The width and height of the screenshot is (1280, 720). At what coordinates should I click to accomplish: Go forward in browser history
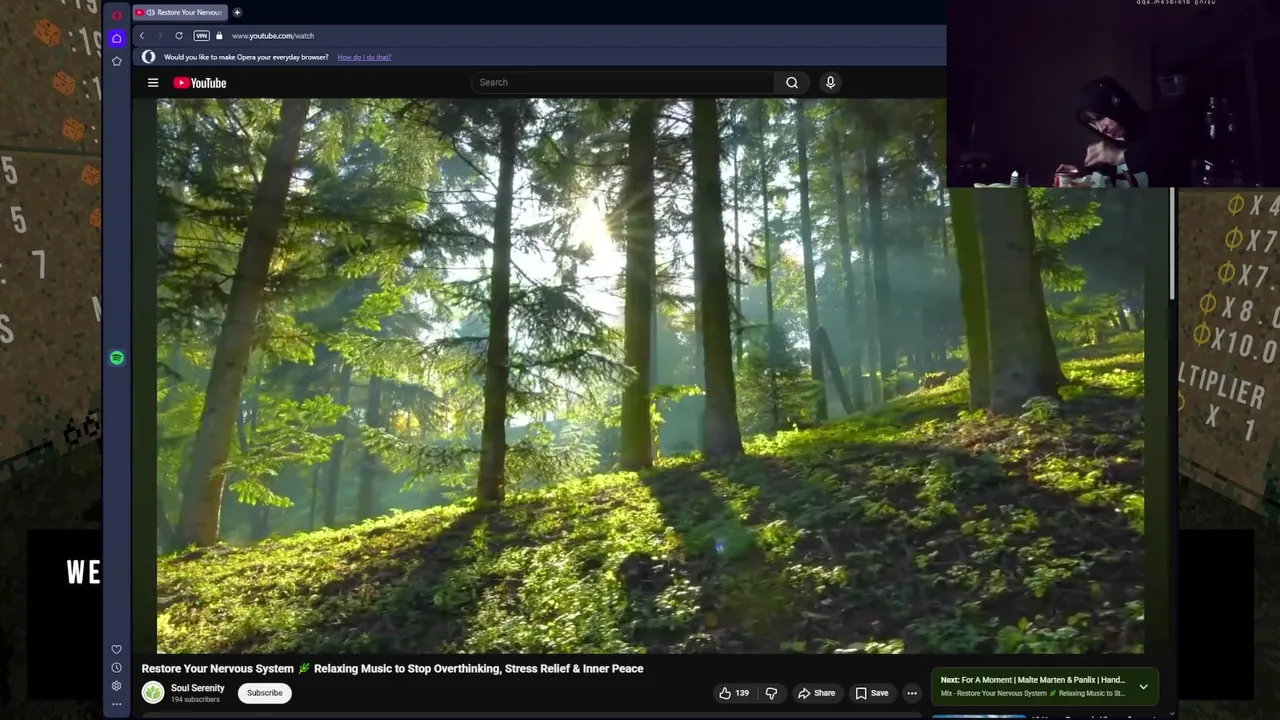[159, 36]
